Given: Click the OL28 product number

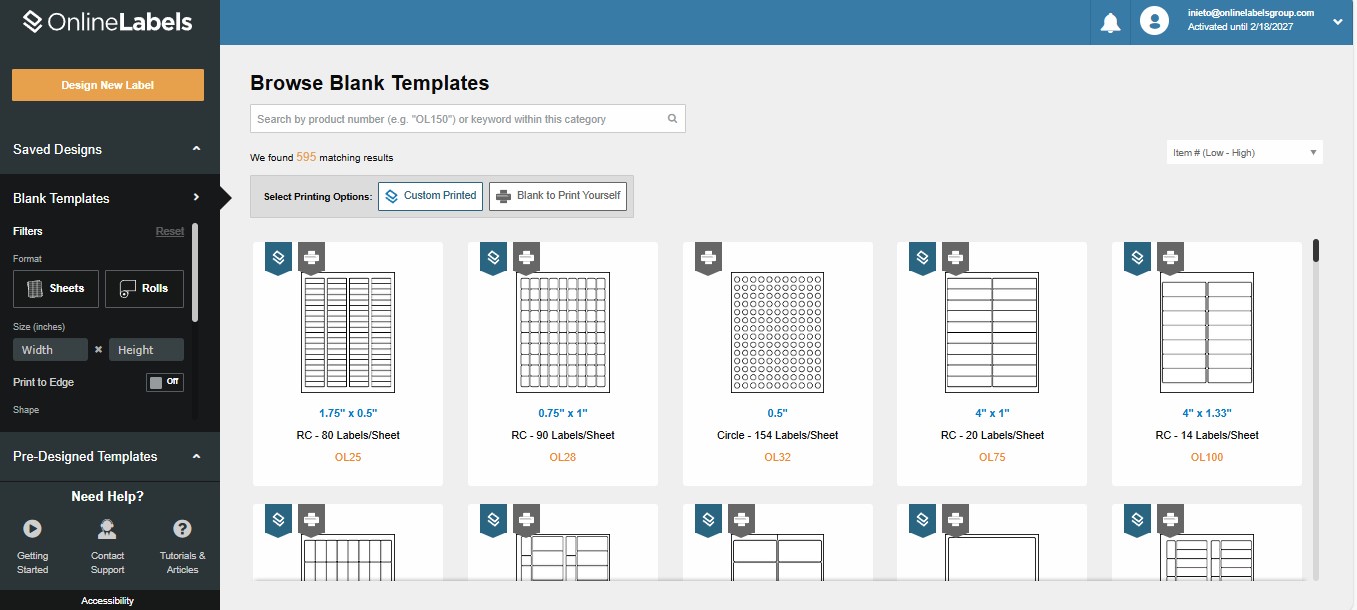Looking at the screenshot, I should tap(563, 457).
